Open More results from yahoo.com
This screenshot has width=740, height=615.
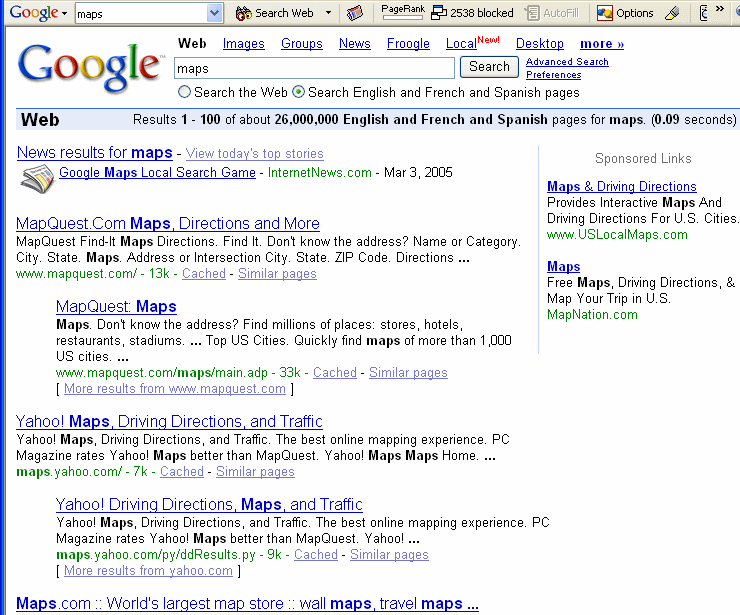pyautogui.click(x=148, y=571)
